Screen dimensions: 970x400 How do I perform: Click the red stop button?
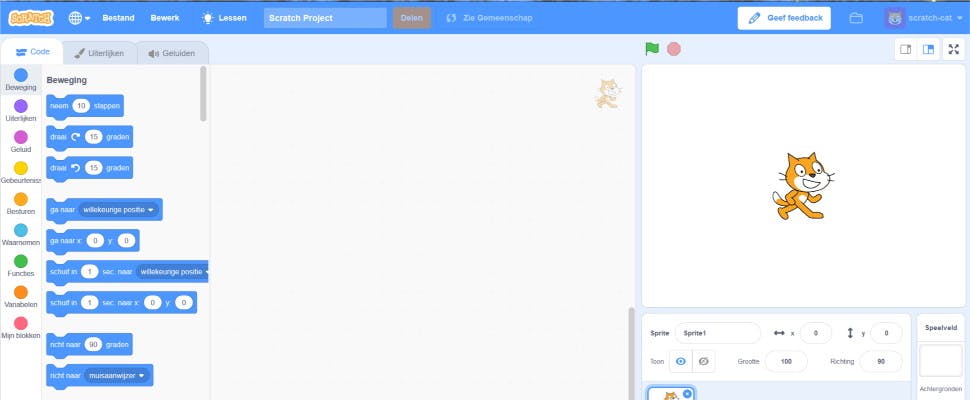coord(674,49)
